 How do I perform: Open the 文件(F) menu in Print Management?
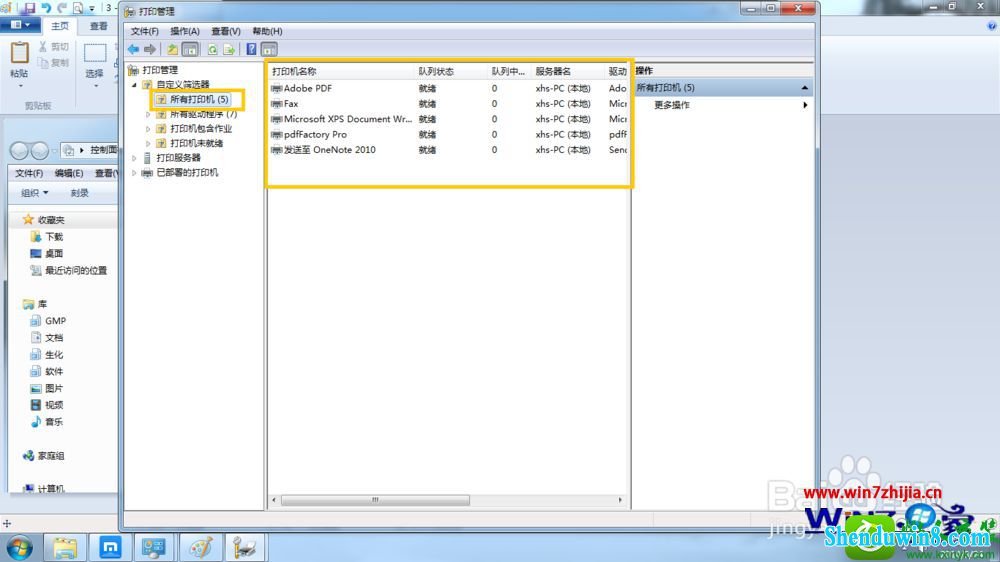(x=145, y=31)
